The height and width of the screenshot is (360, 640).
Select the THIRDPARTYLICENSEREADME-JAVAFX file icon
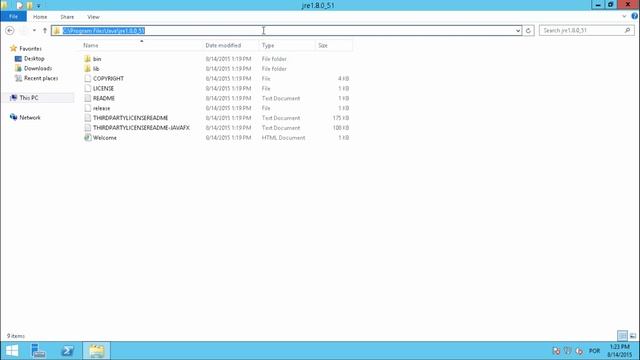tap(87, 128)
